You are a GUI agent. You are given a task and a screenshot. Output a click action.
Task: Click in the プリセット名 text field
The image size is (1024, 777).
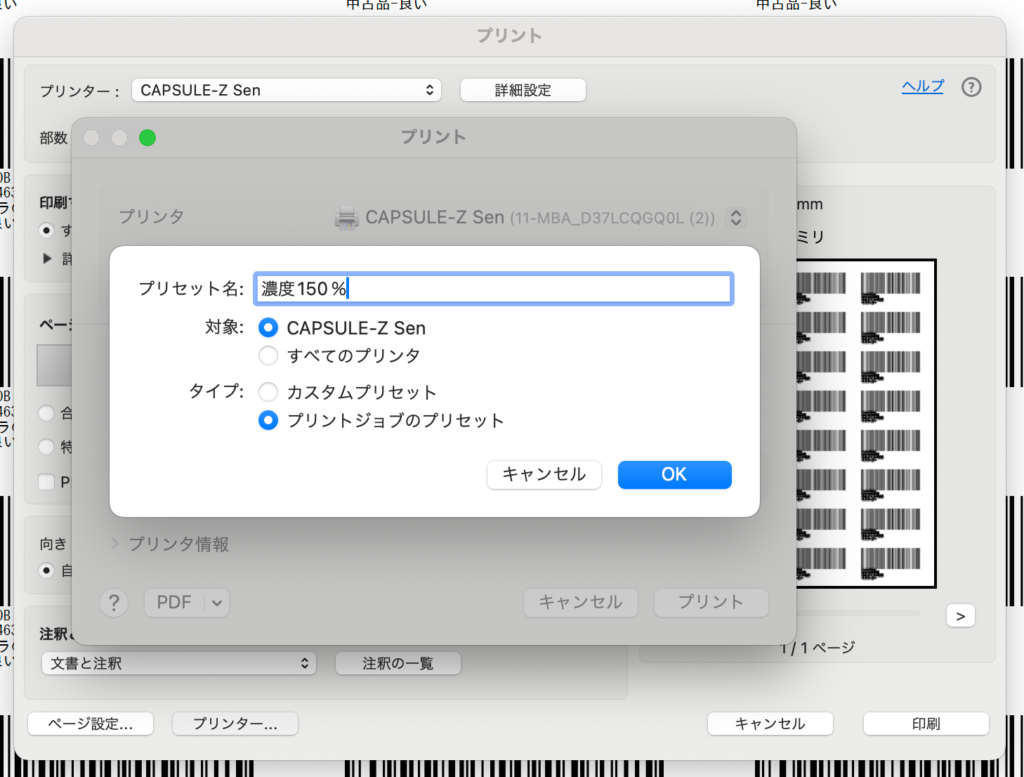pyautogui.click(x=493, y=289)
